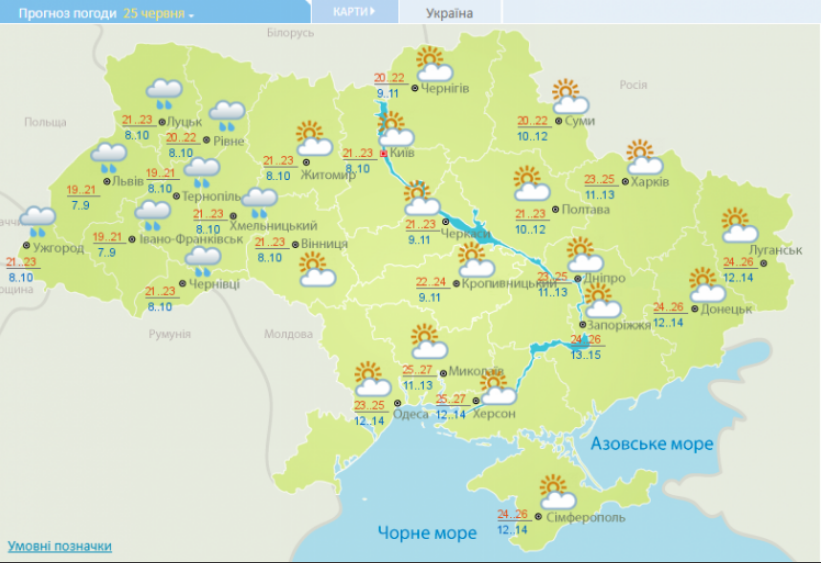Image resolution: width=821 pixels, height=563 pixels.
Task: Open the Умовні позначки legend link
Action: pos(59,546)
